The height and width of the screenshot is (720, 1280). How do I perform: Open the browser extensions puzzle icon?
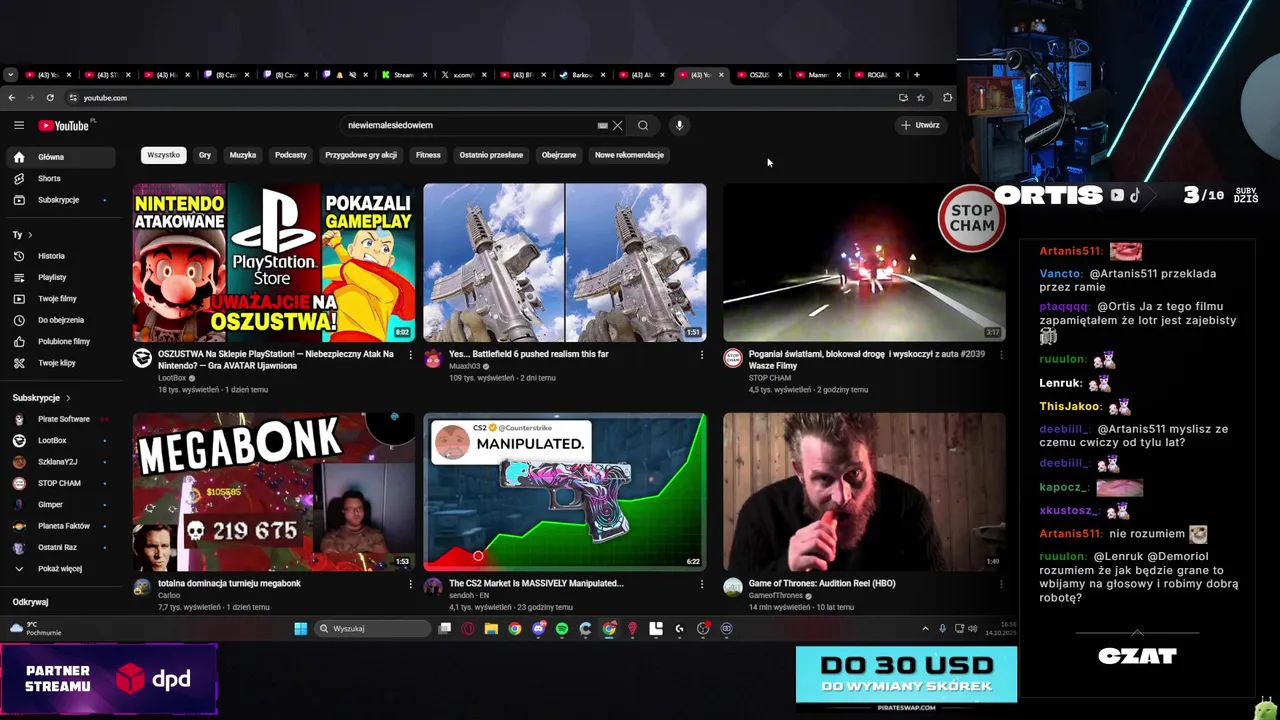click(948, 97)
